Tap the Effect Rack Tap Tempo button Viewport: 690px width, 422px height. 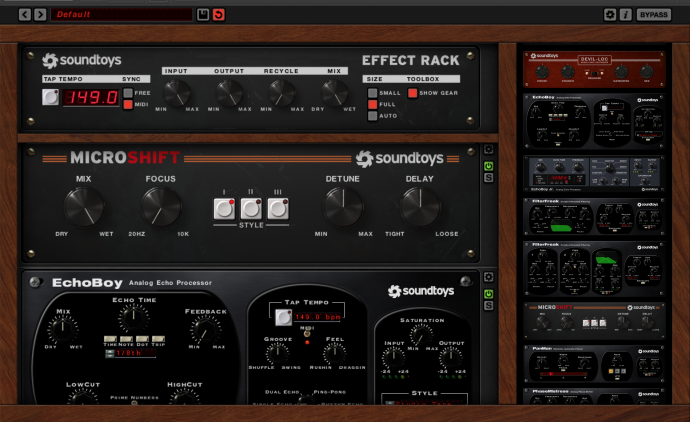tap(50, 97)
